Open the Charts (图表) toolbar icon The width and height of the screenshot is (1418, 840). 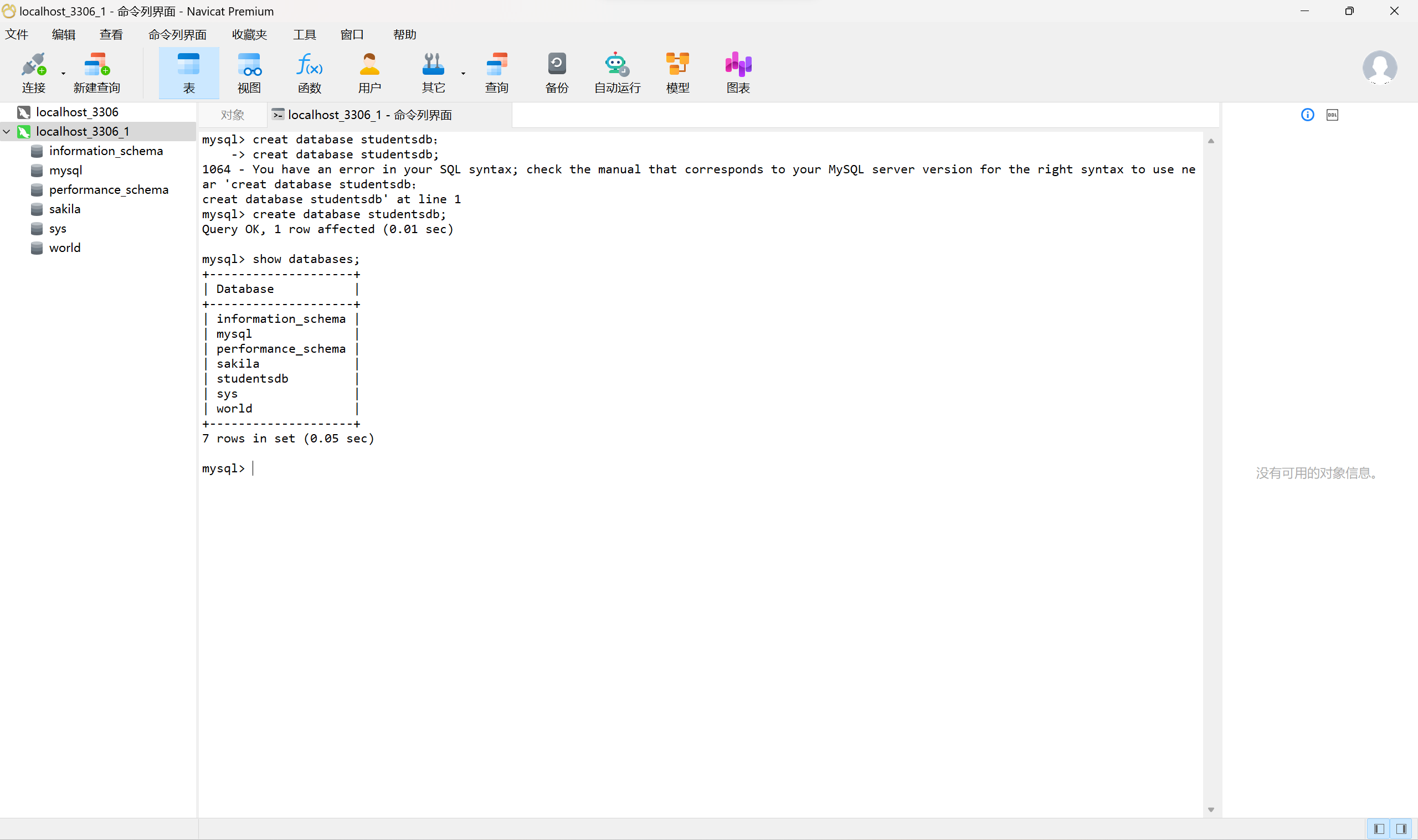[x=738, y=73]
